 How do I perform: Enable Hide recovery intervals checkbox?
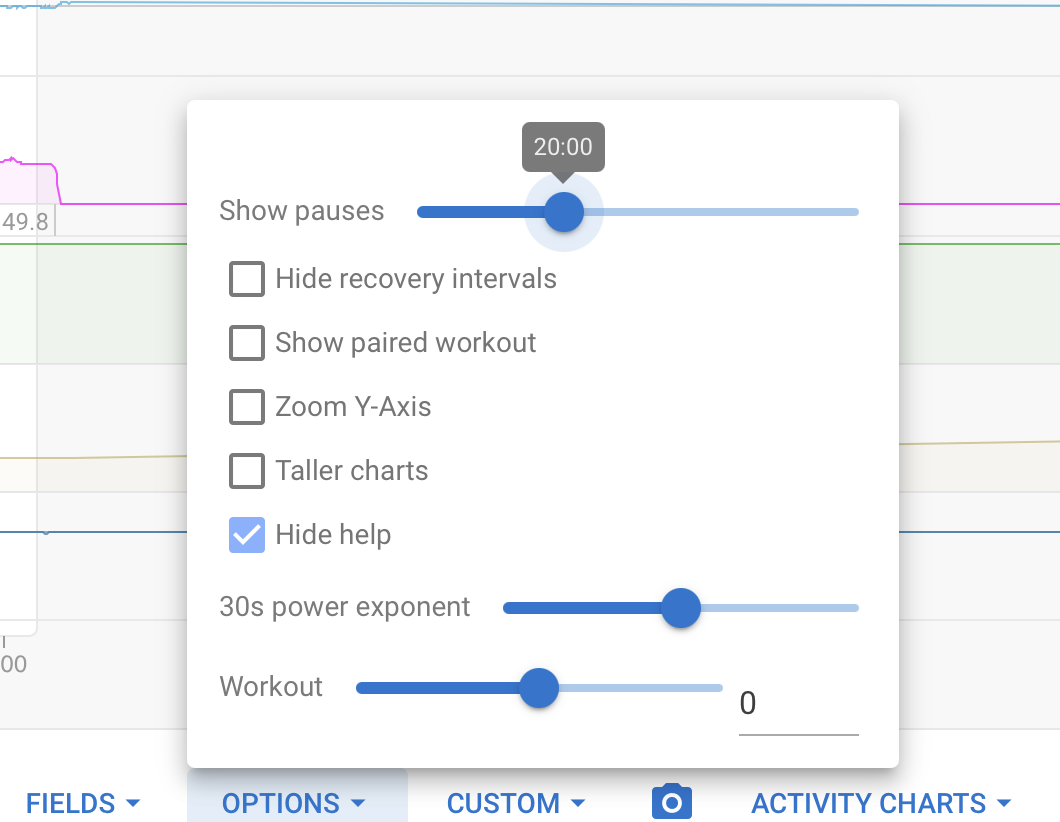point(247,279)
